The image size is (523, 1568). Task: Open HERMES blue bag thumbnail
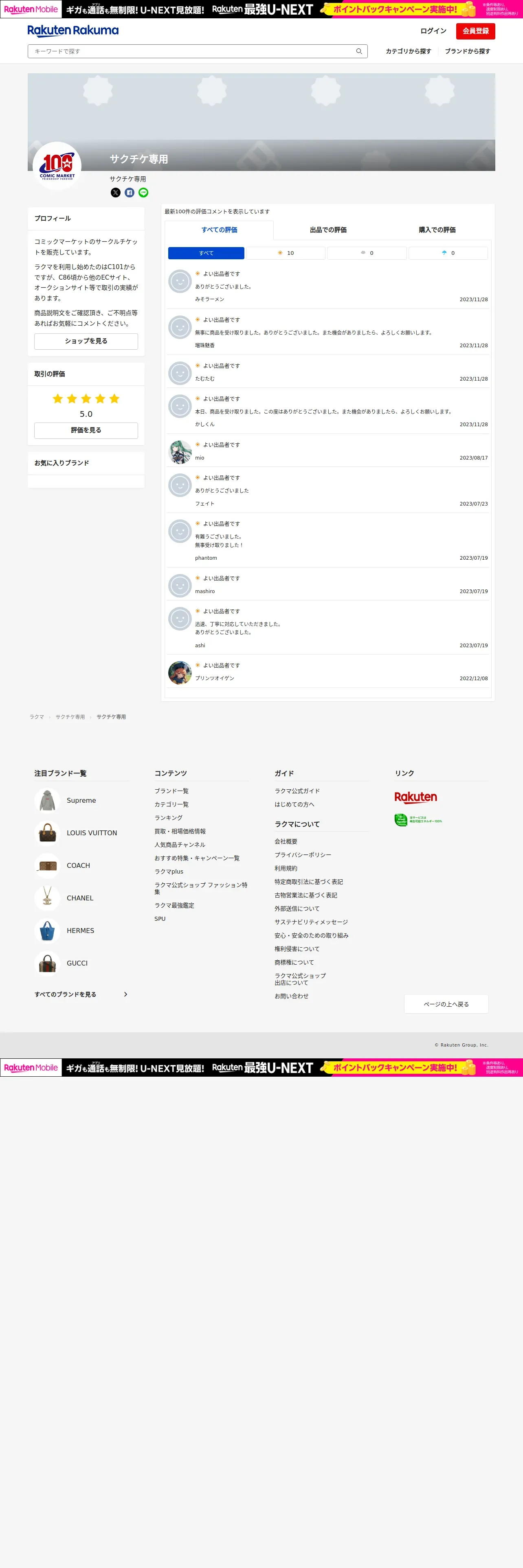point(48,931)
